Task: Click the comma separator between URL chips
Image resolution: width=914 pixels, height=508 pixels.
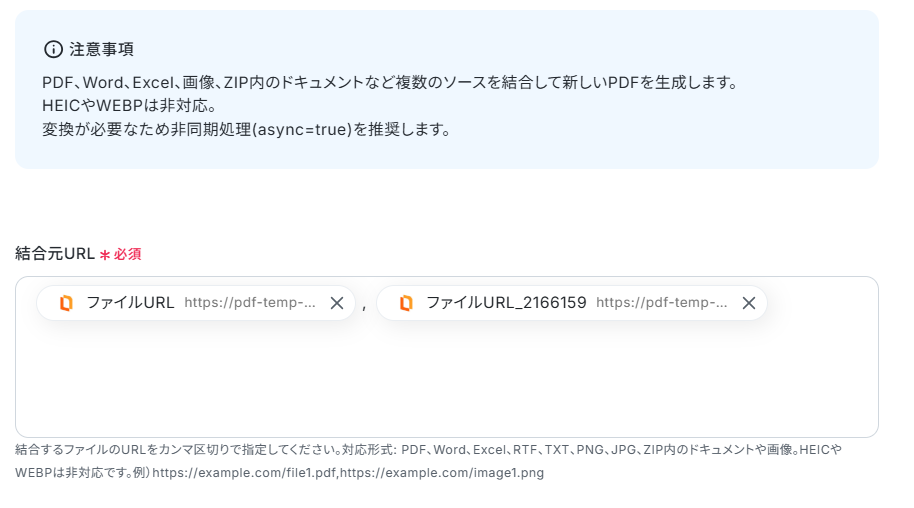Action: point(364,306)
